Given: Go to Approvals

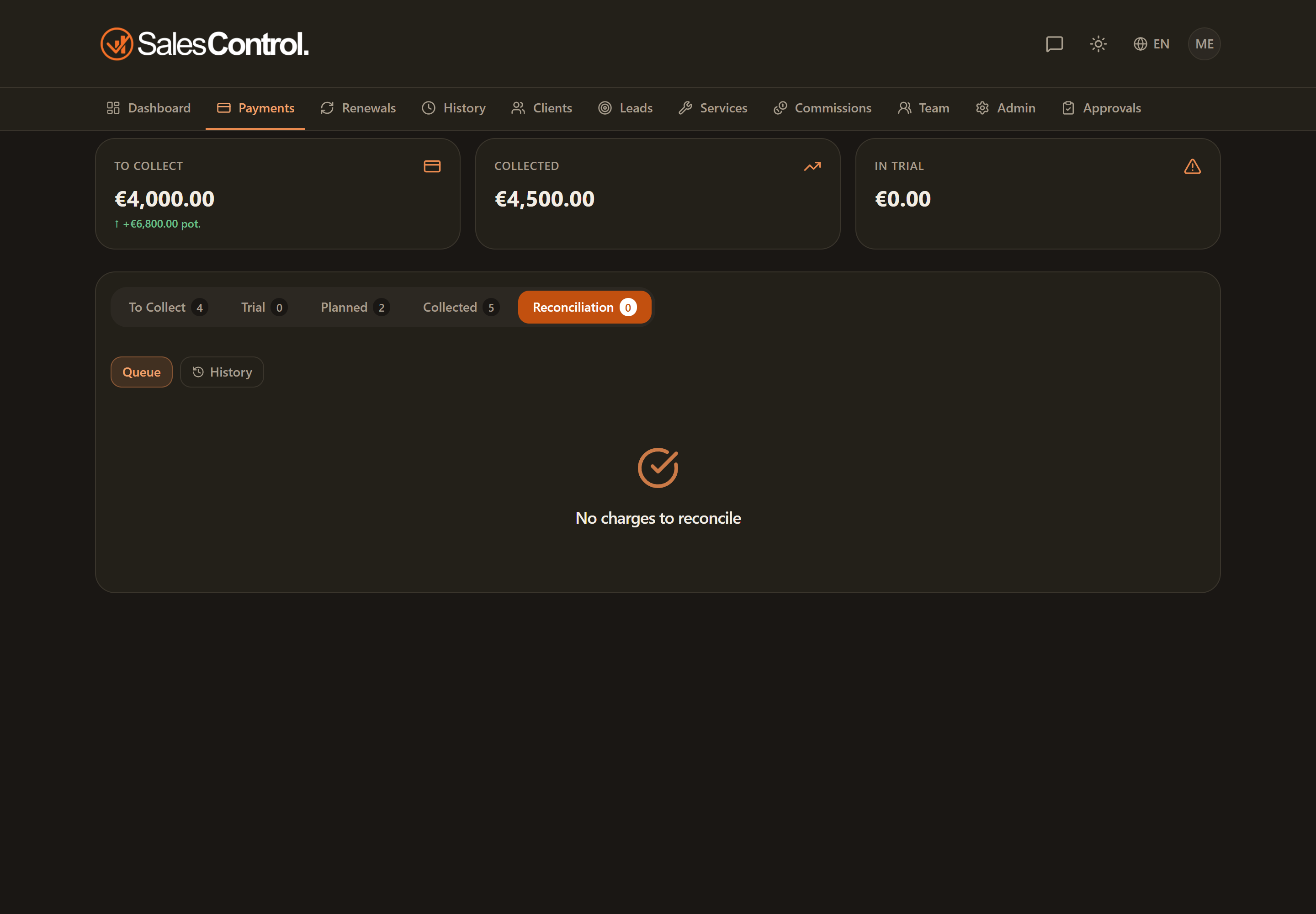Looking at the screenshot, I should point(1101,108).
